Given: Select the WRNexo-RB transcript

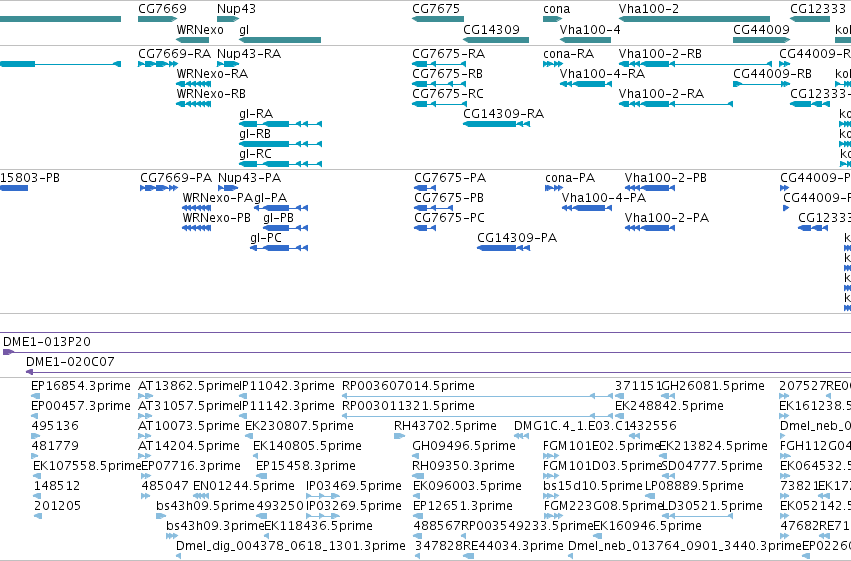Looking at the screenshot, I should pyautogui.click(x=193, y=104).
